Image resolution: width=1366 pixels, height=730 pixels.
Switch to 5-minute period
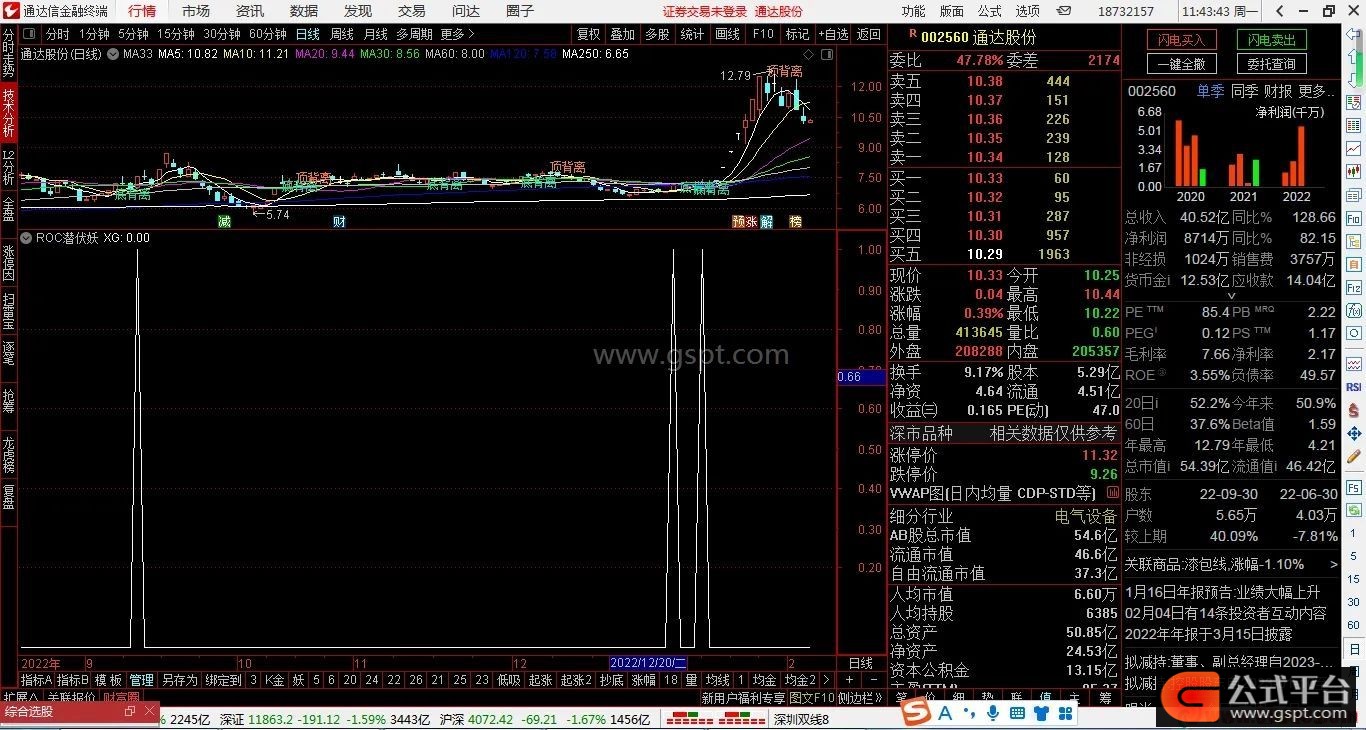pyautogui.click(x=133, y=34)
